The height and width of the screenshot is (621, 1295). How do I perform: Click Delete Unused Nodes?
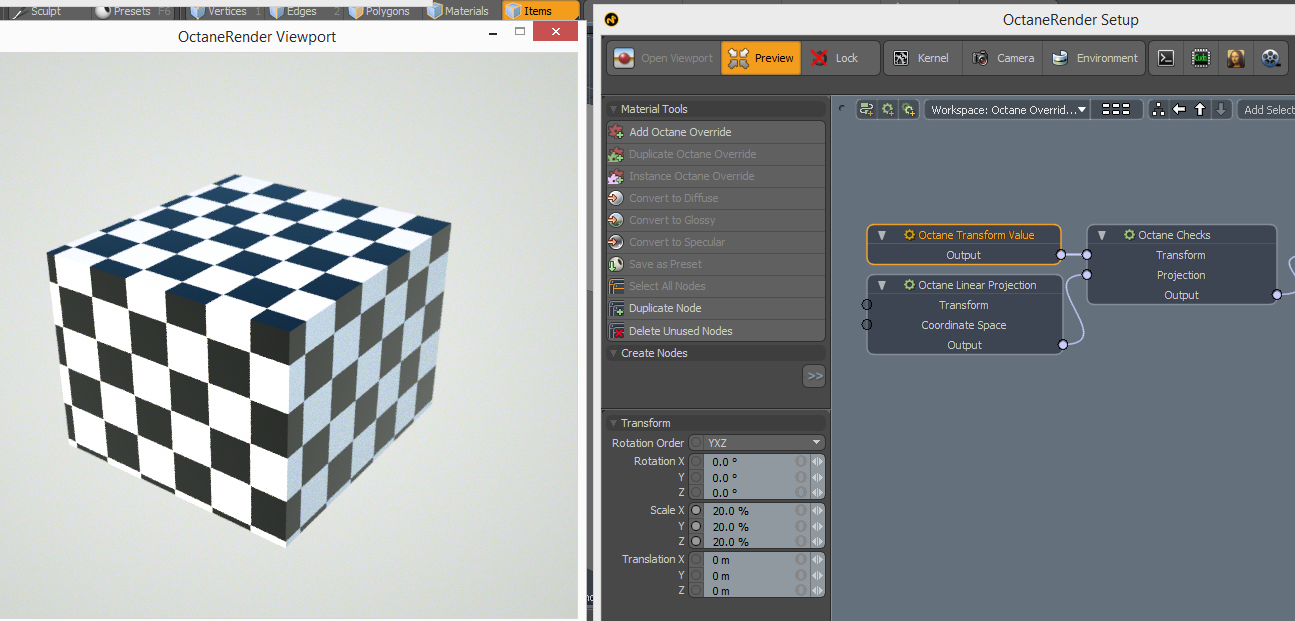coord(716,331)
